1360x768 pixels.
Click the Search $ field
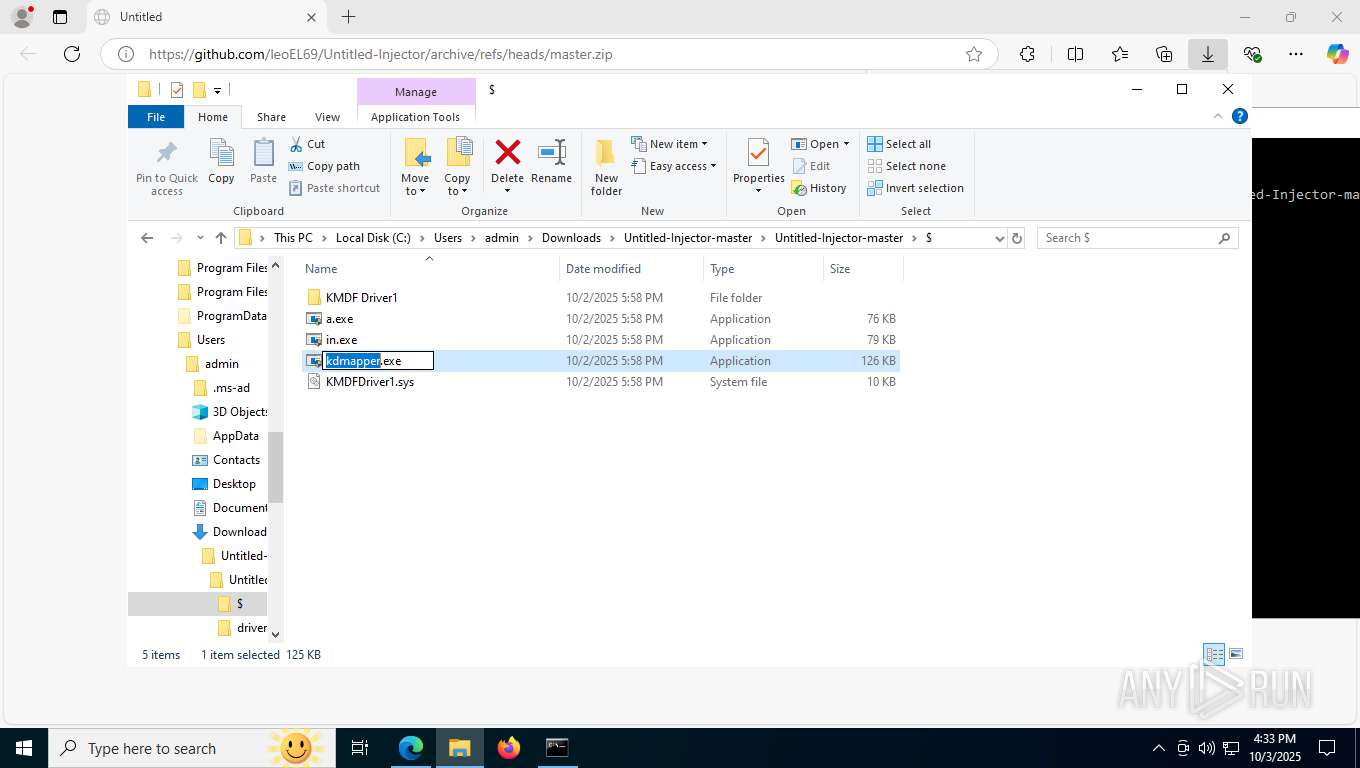tap(1137, 238)
